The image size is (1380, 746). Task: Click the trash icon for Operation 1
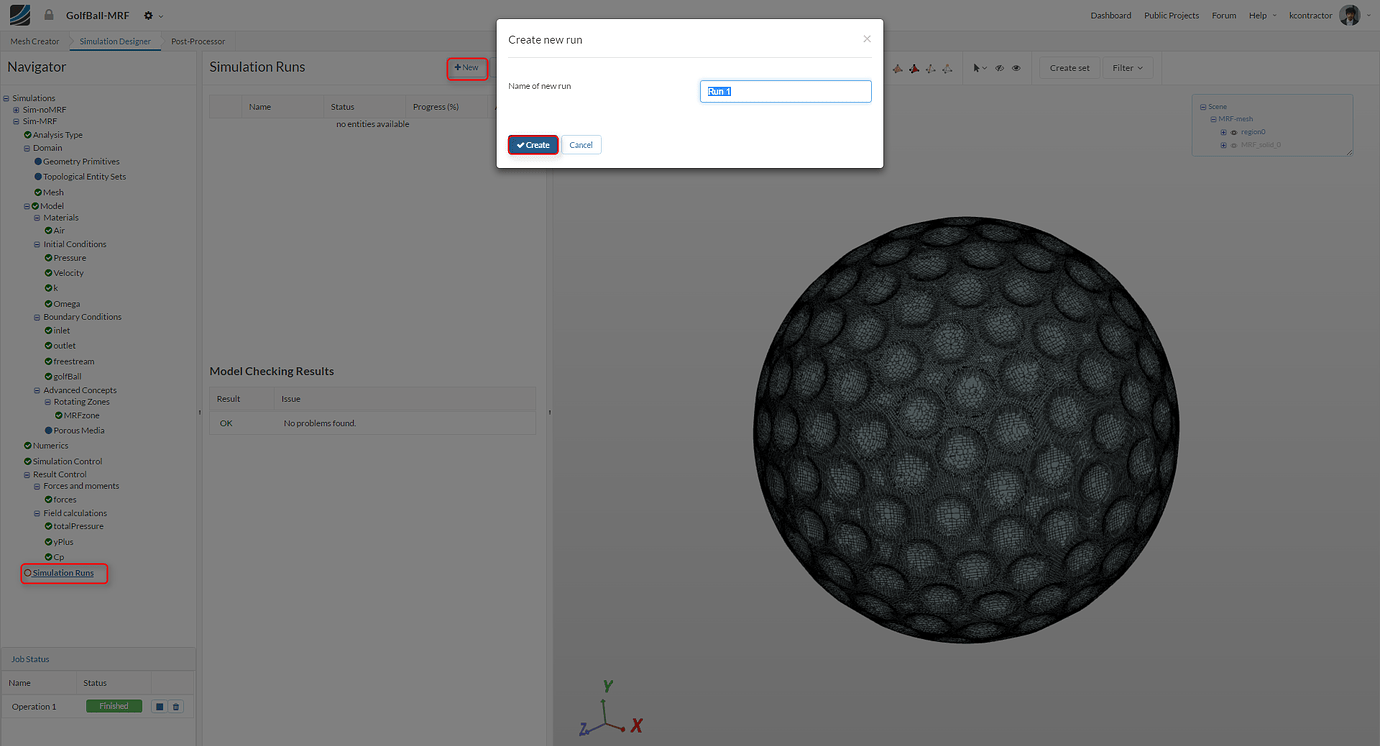click(x=176, y=706)
